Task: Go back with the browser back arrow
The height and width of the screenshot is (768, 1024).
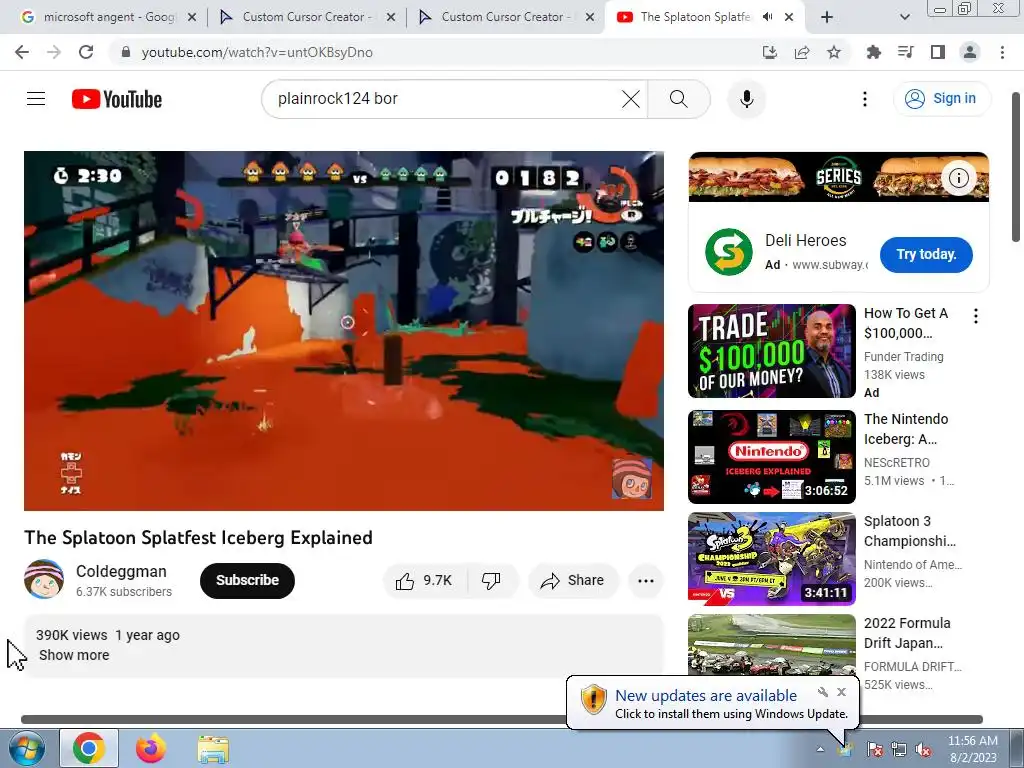Action: [22, 52]
